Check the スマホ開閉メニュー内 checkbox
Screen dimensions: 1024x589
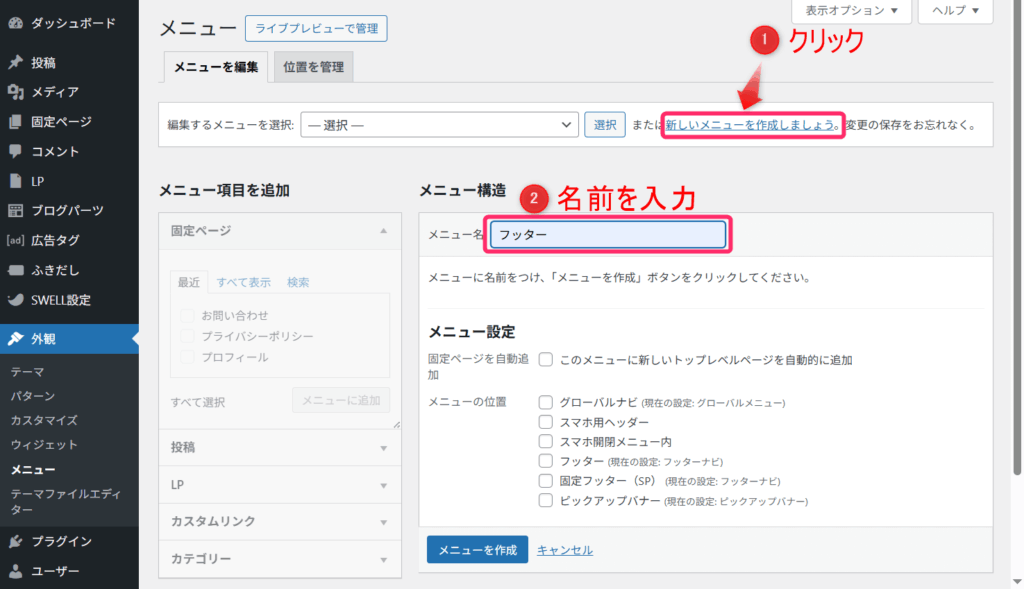(x=546, y=441)
